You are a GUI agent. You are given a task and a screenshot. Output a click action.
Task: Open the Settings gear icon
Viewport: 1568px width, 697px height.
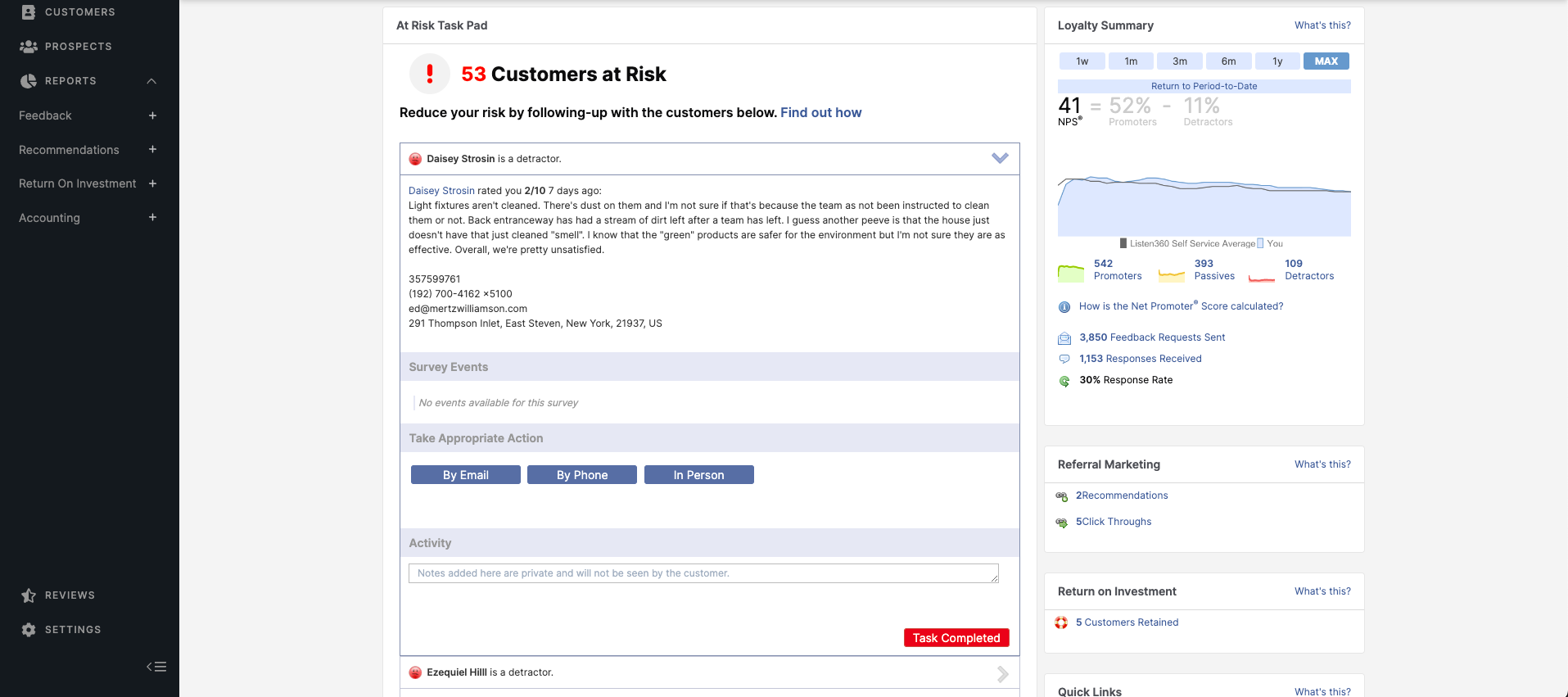coord(29,630)
